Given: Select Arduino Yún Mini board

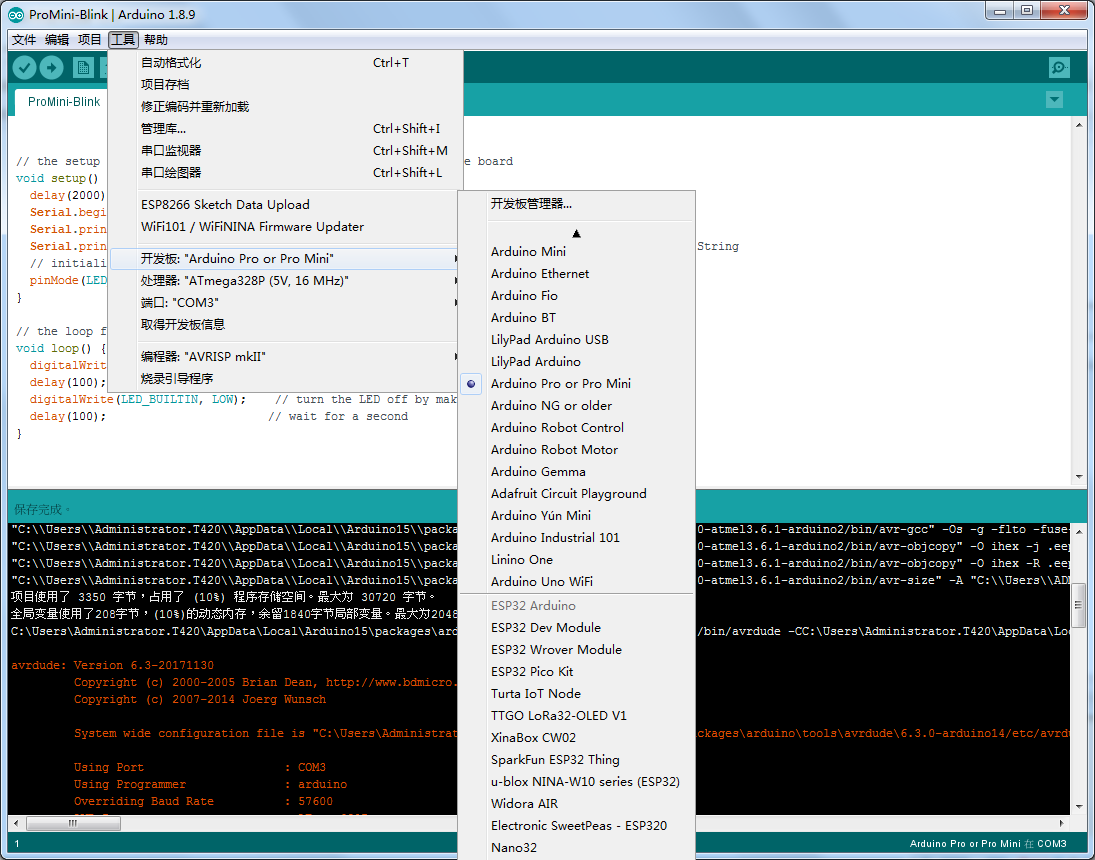Looking at the screenshot, I should pyautogui.click(x=577, y=516).
